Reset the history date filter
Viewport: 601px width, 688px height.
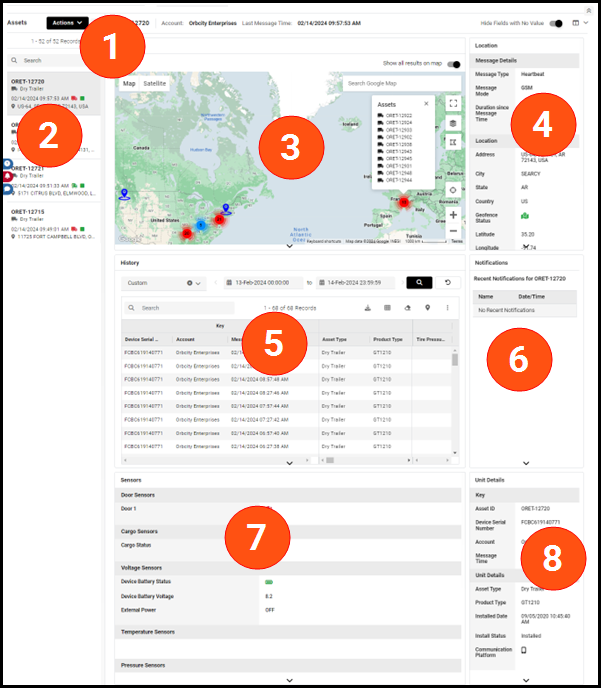[449, 283]
